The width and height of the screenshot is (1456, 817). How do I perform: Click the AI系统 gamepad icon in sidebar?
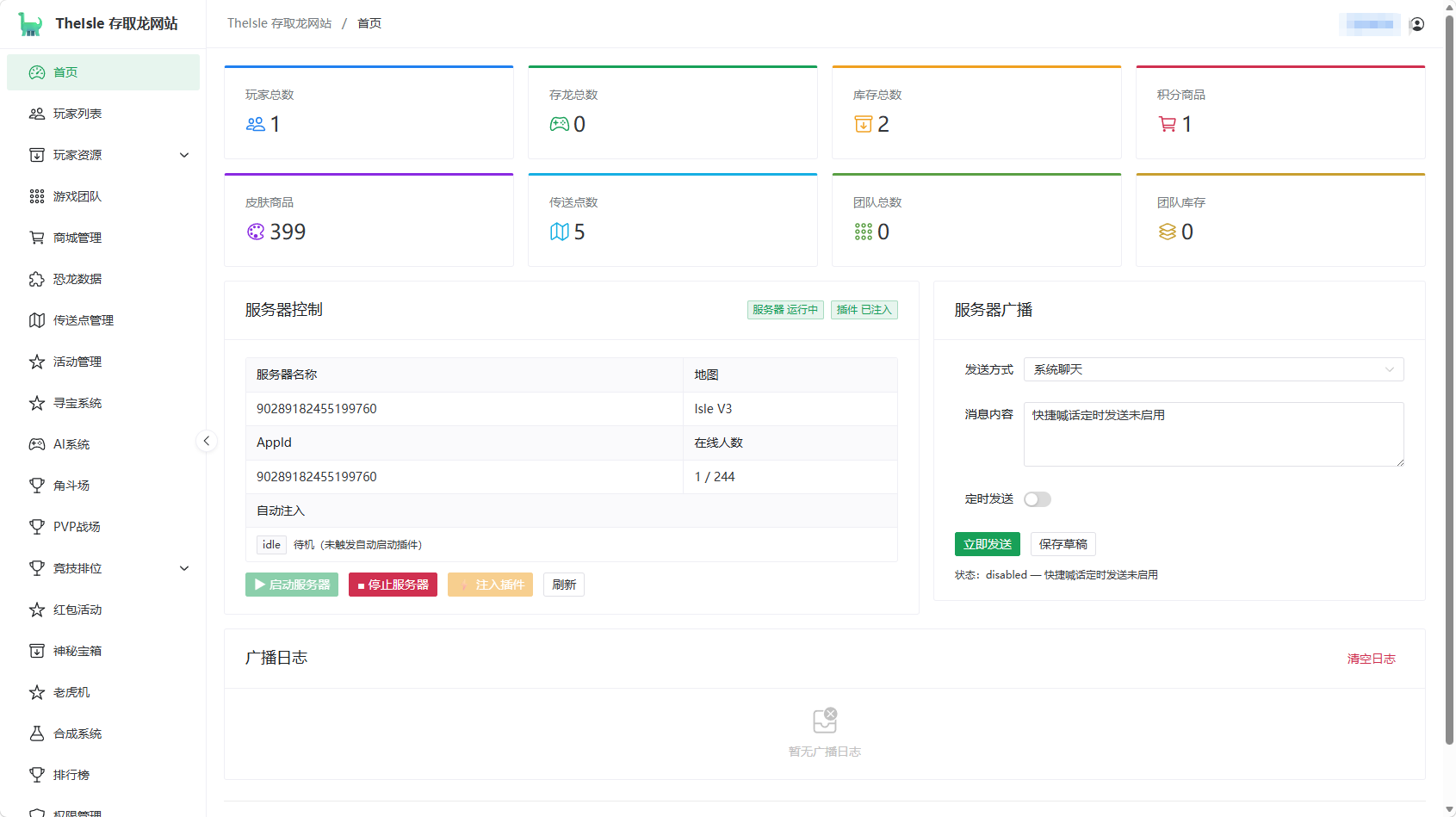tap(37, 444)
